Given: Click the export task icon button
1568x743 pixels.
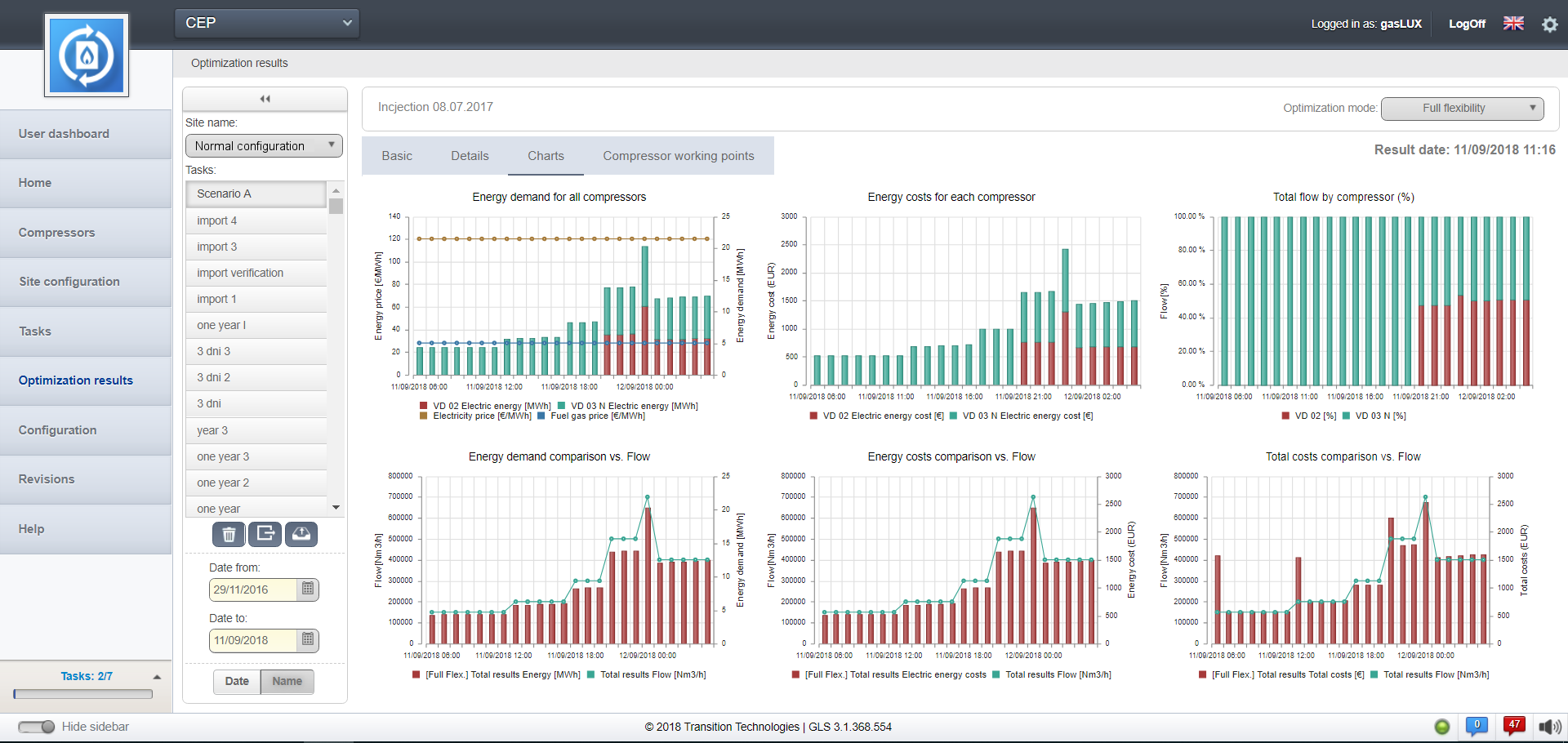Looking at the screenshot, I should click(265, 534).
